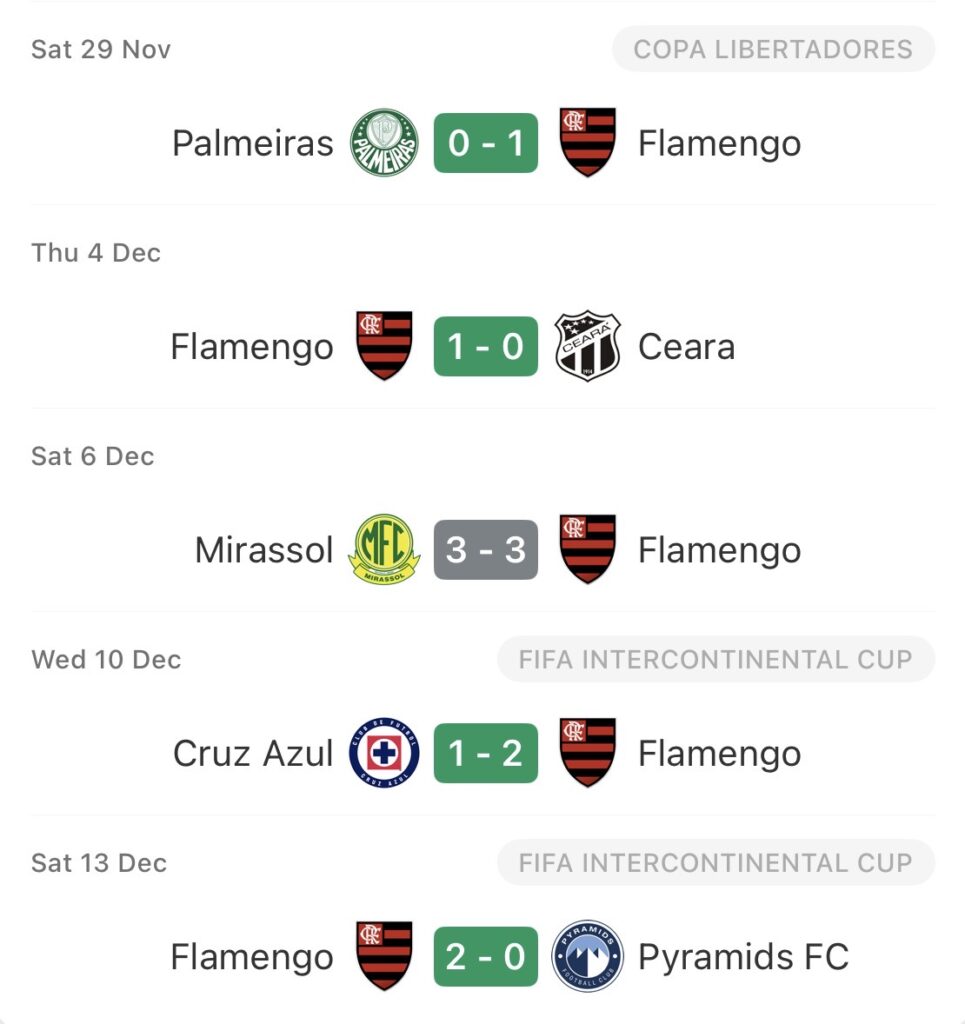The image size is (965, 1024).
Task: Open the 2 - 0 Pyramids FC score badge
Action: 486,957
